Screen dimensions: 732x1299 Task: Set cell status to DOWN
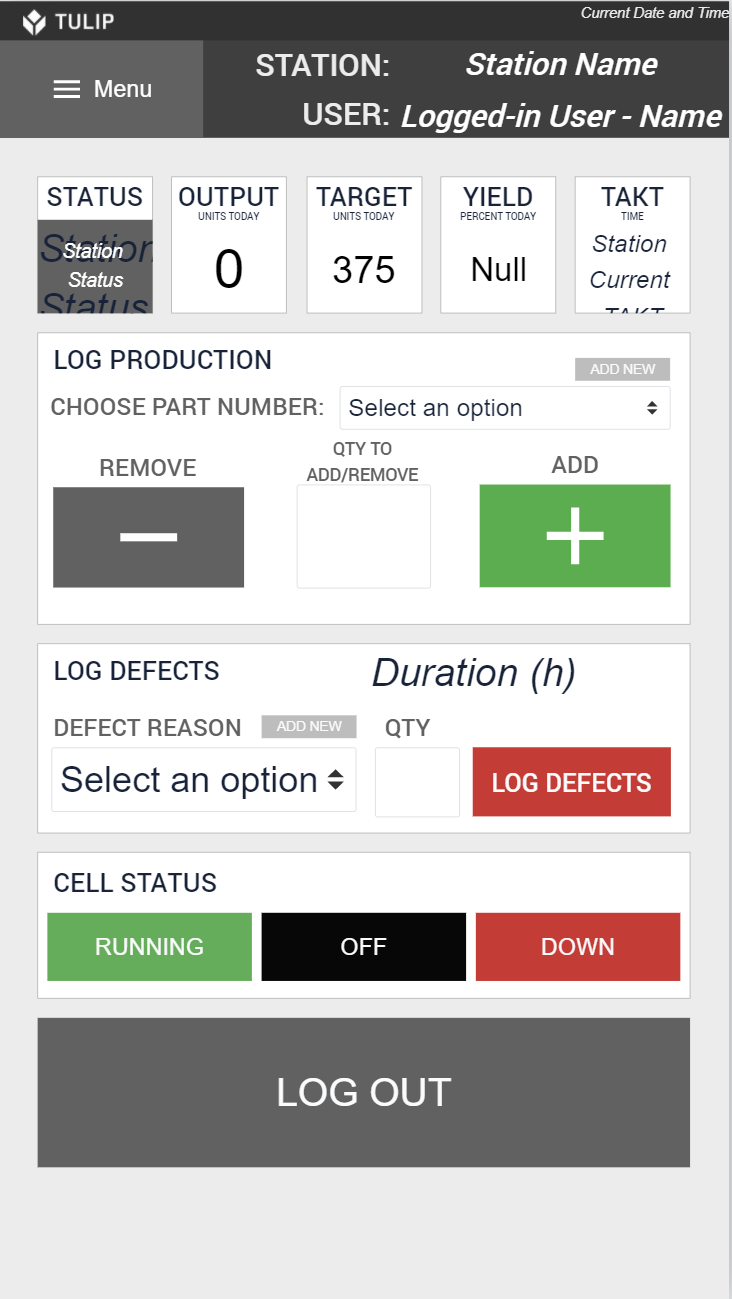coord(577,946)
